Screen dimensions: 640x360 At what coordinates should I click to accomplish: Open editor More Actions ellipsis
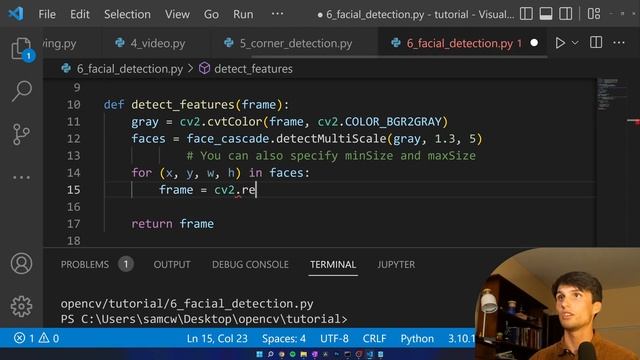coord(619,42)
